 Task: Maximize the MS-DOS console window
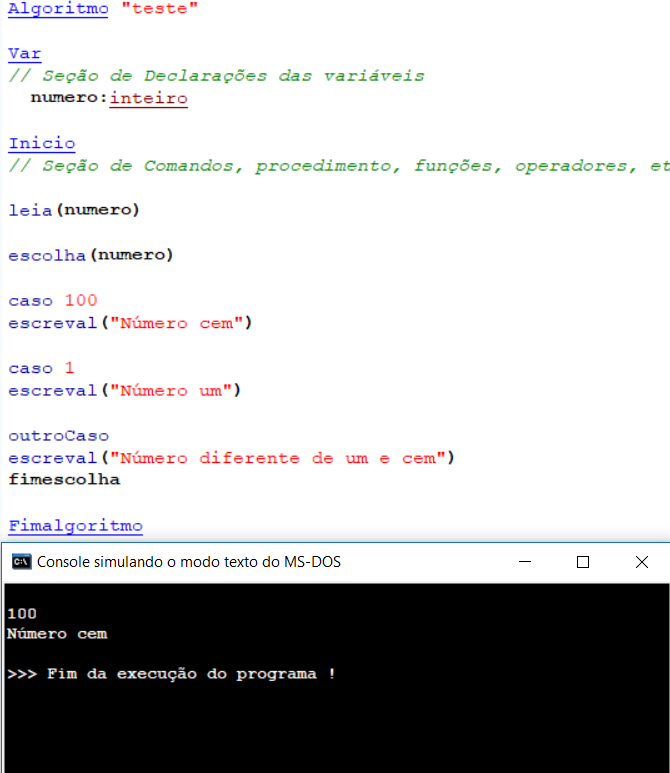583,562
